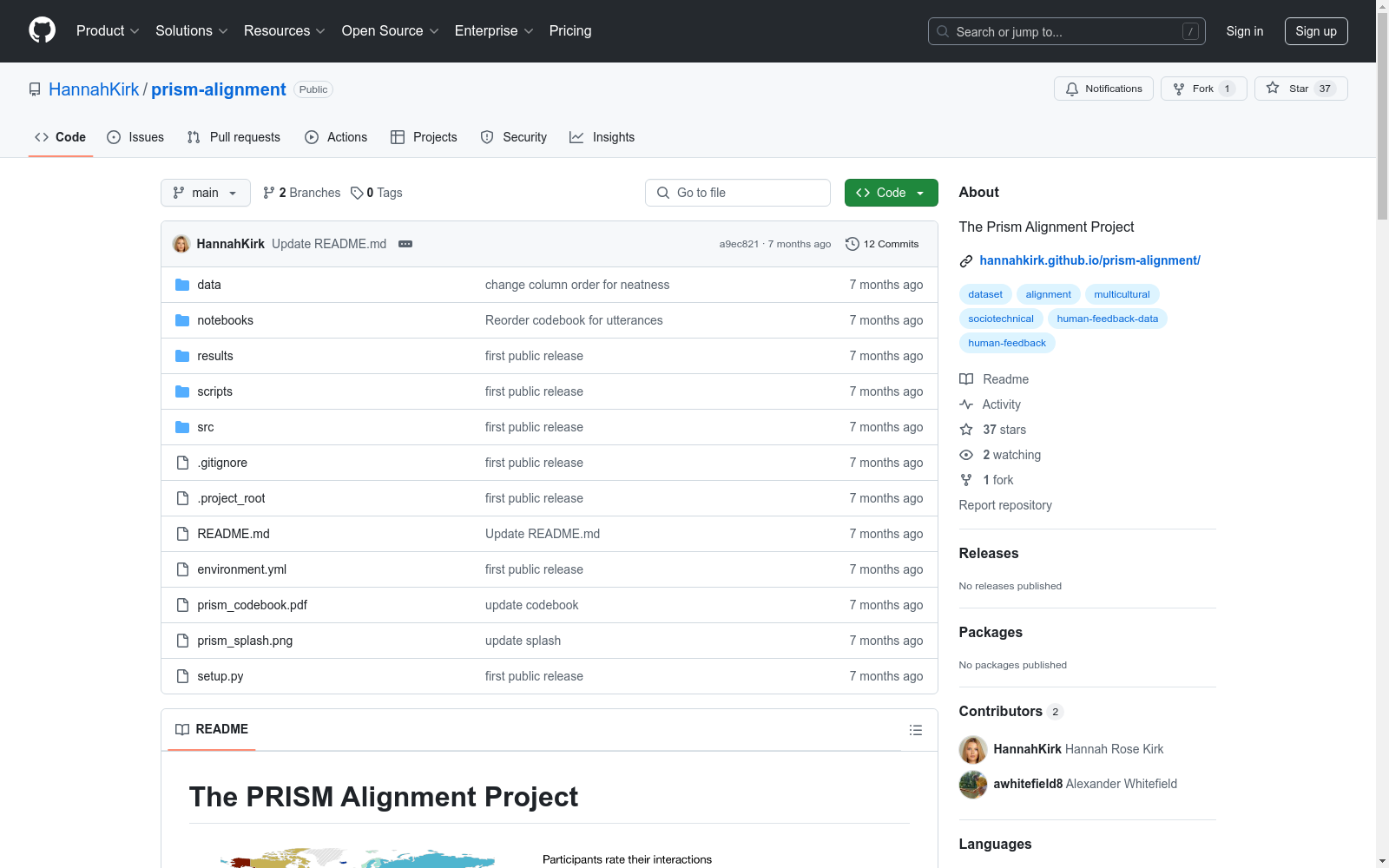Open prism_codebook.pdf file
The width and height of the screenshot is (1389, 868).
pyautogui.click(x=252, y=605)
